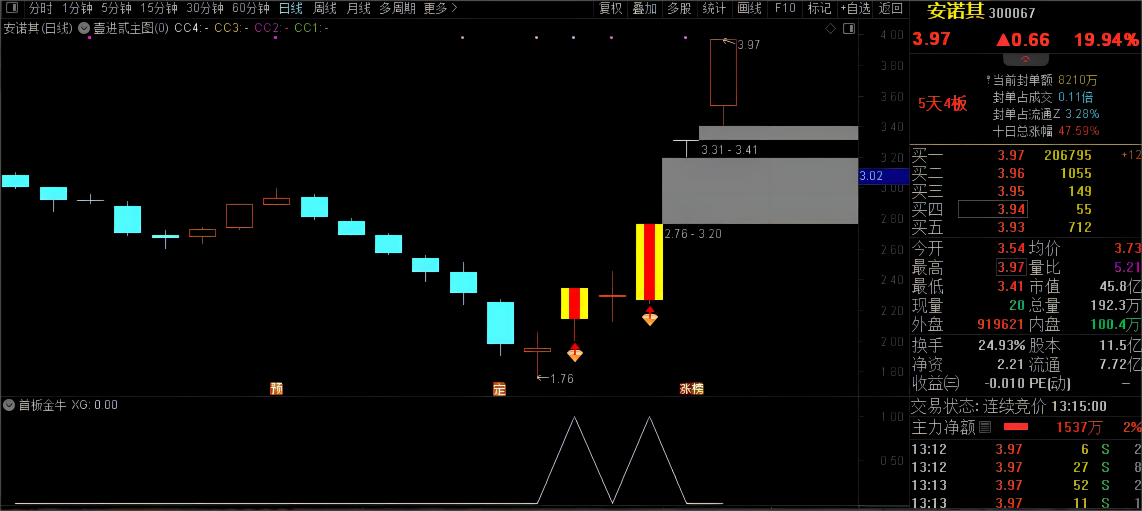
Task: Expand 更多 period options
Action: tap(440, 9)
